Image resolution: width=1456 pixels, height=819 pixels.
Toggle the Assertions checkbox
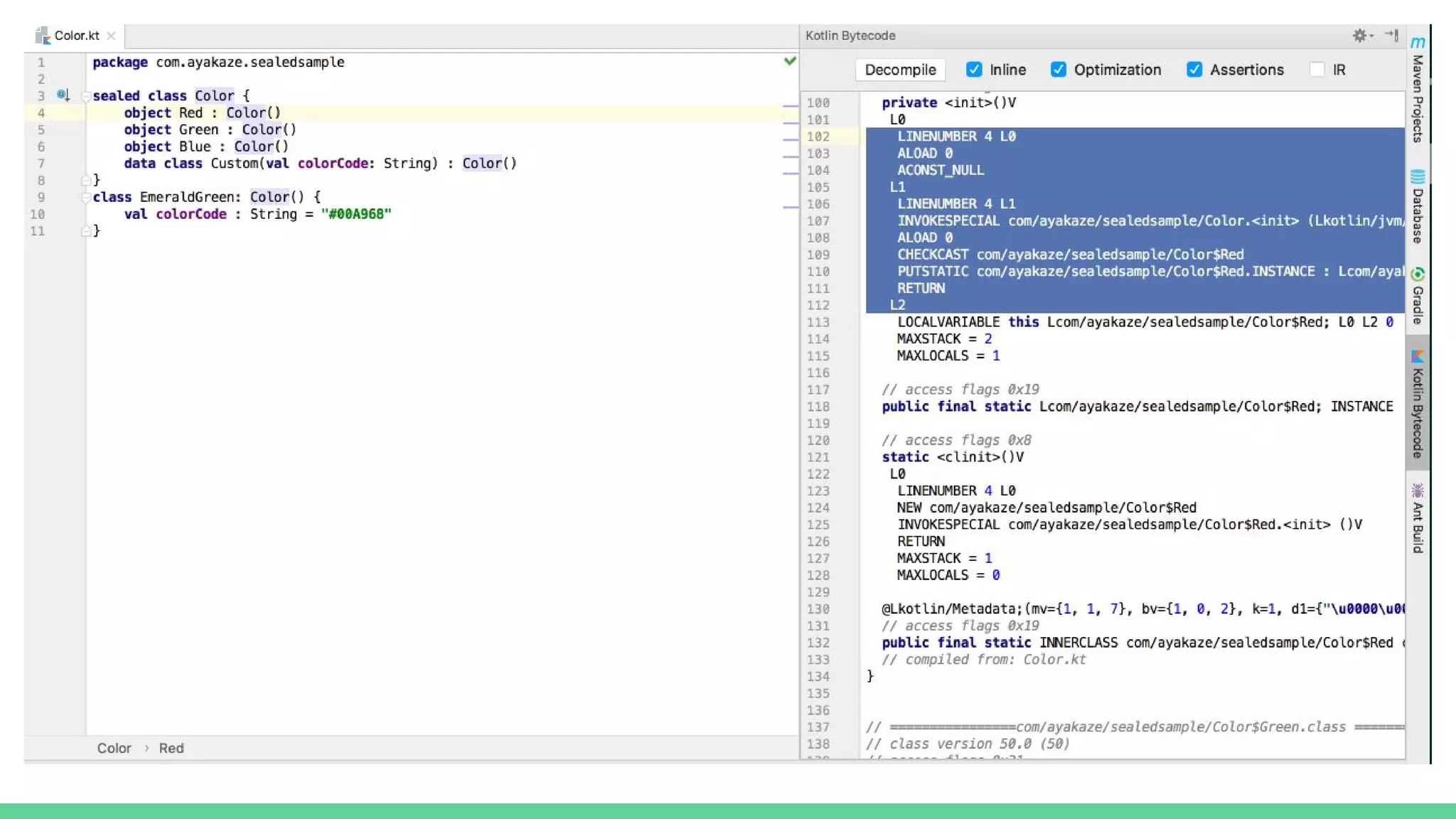(1194, 70)
